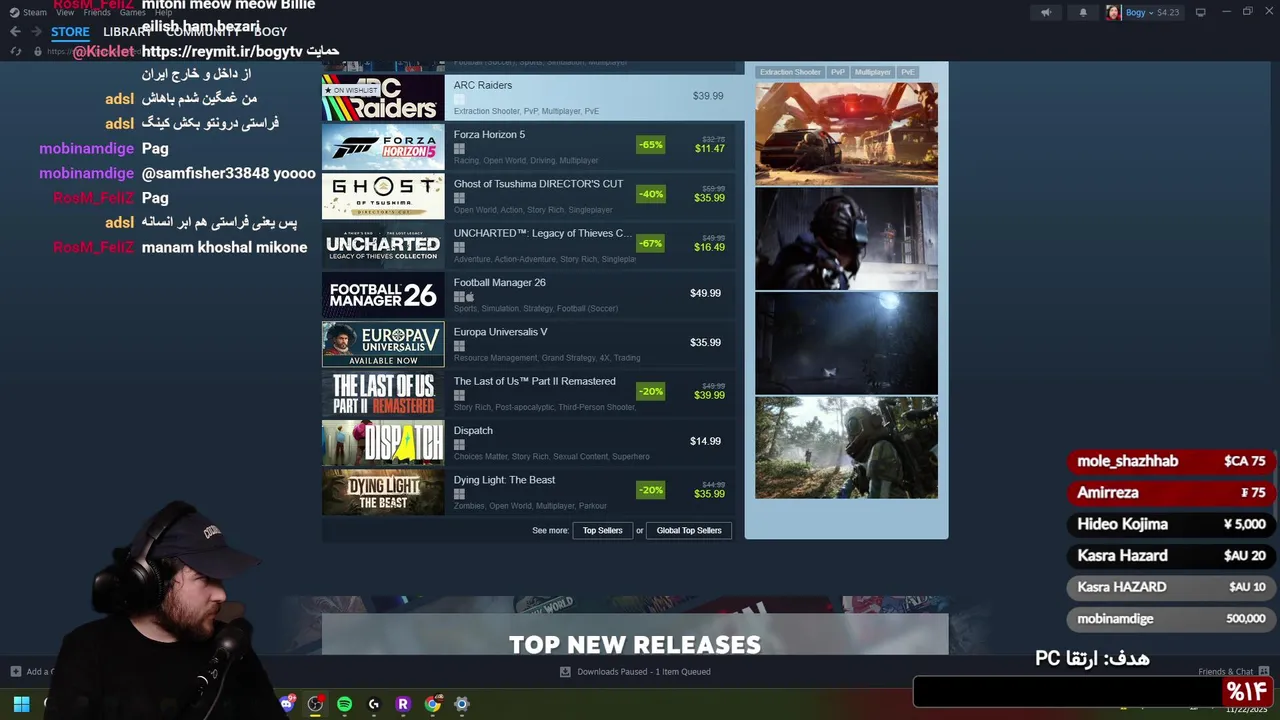Open Friends & Chat panel
The height and width of the screenshot is (720, 1280).
(1233, 672)
